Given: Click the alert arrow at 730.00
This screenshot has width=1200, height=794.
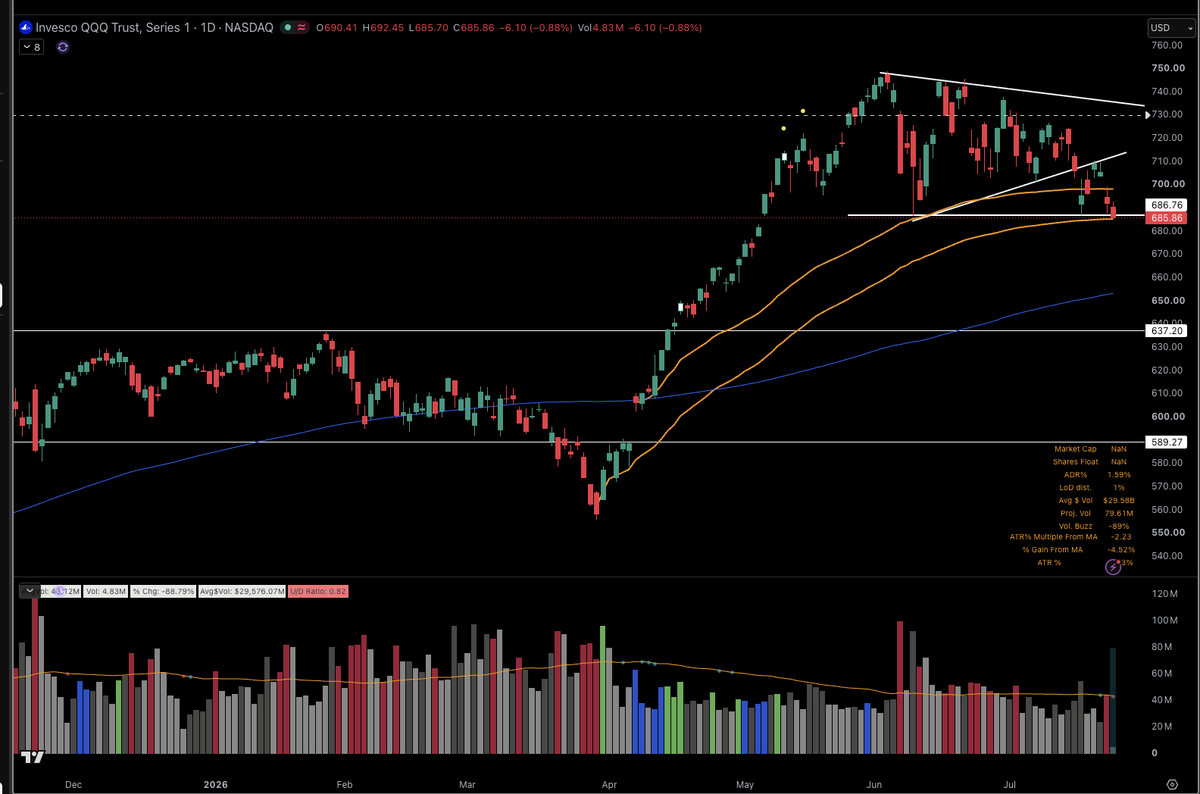Looking at the screenshot, I should pyautogui.click(x=1147, y=115).
